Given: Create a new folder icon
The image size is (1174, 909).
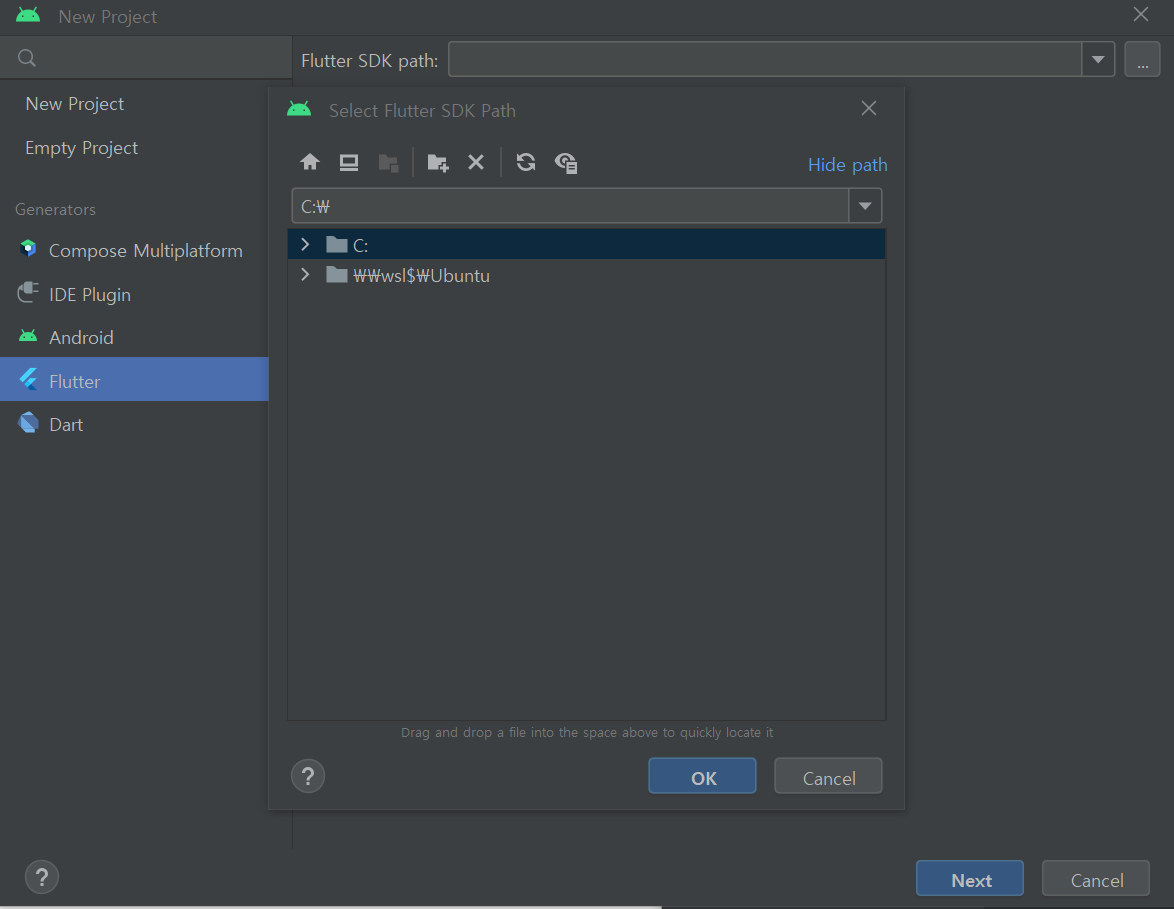Looking at the screenshot, I should 437,162.
